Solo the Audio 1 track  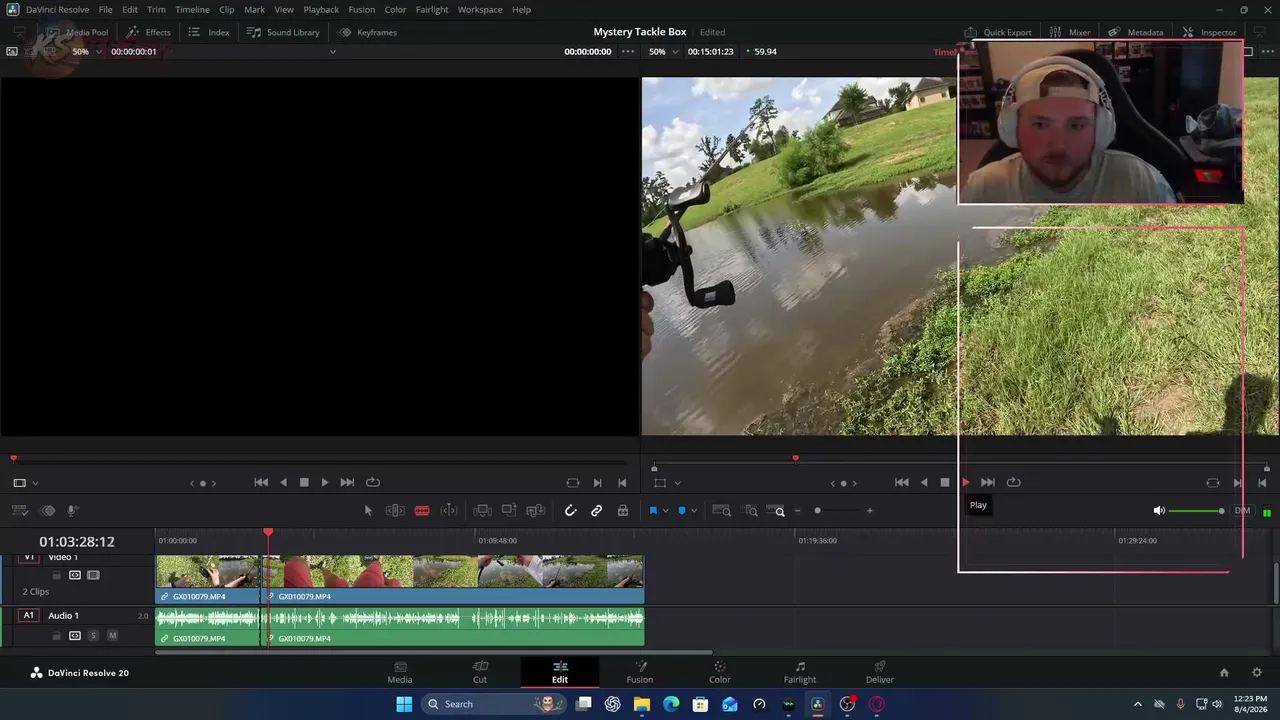click(93, 636)
